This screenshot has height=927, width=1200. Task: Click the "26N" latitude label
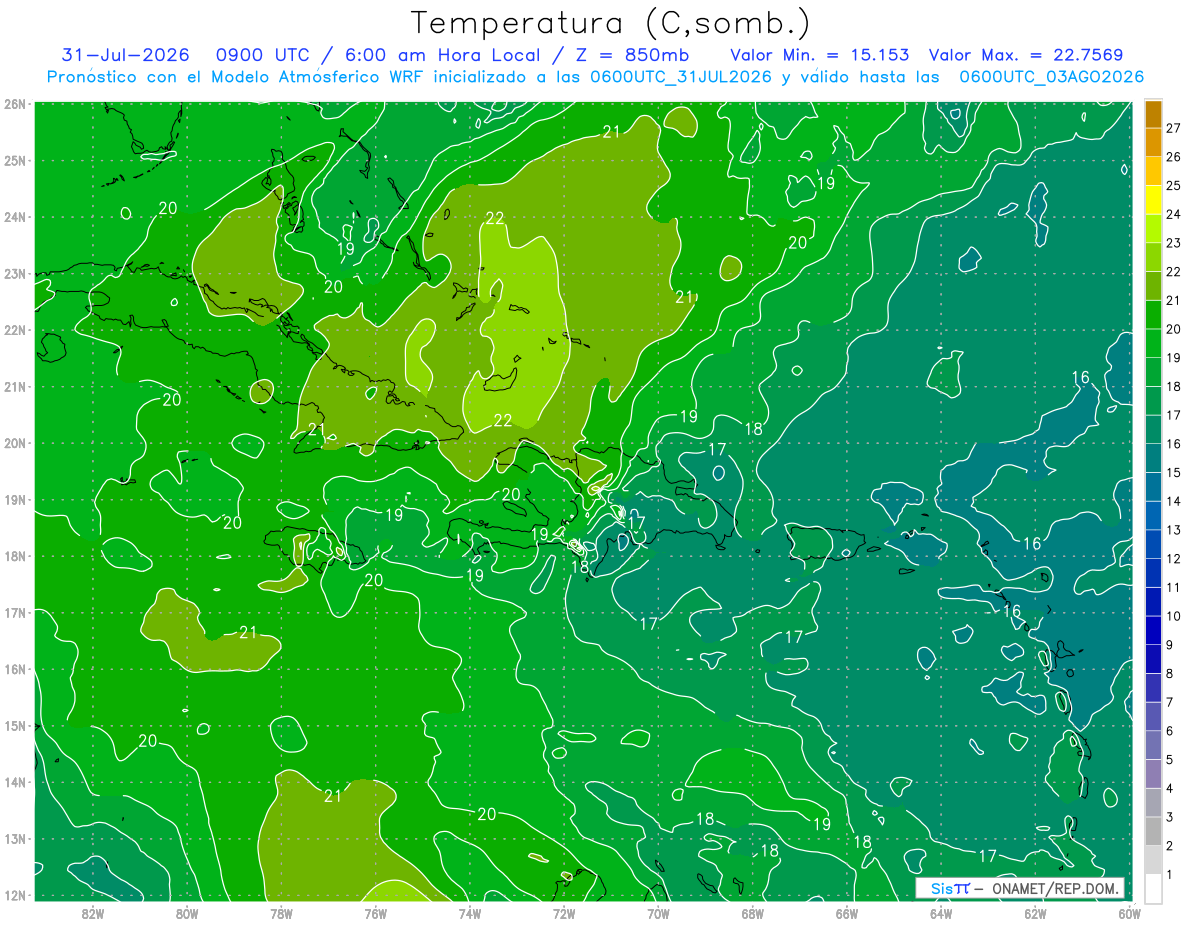pos(14,104)
